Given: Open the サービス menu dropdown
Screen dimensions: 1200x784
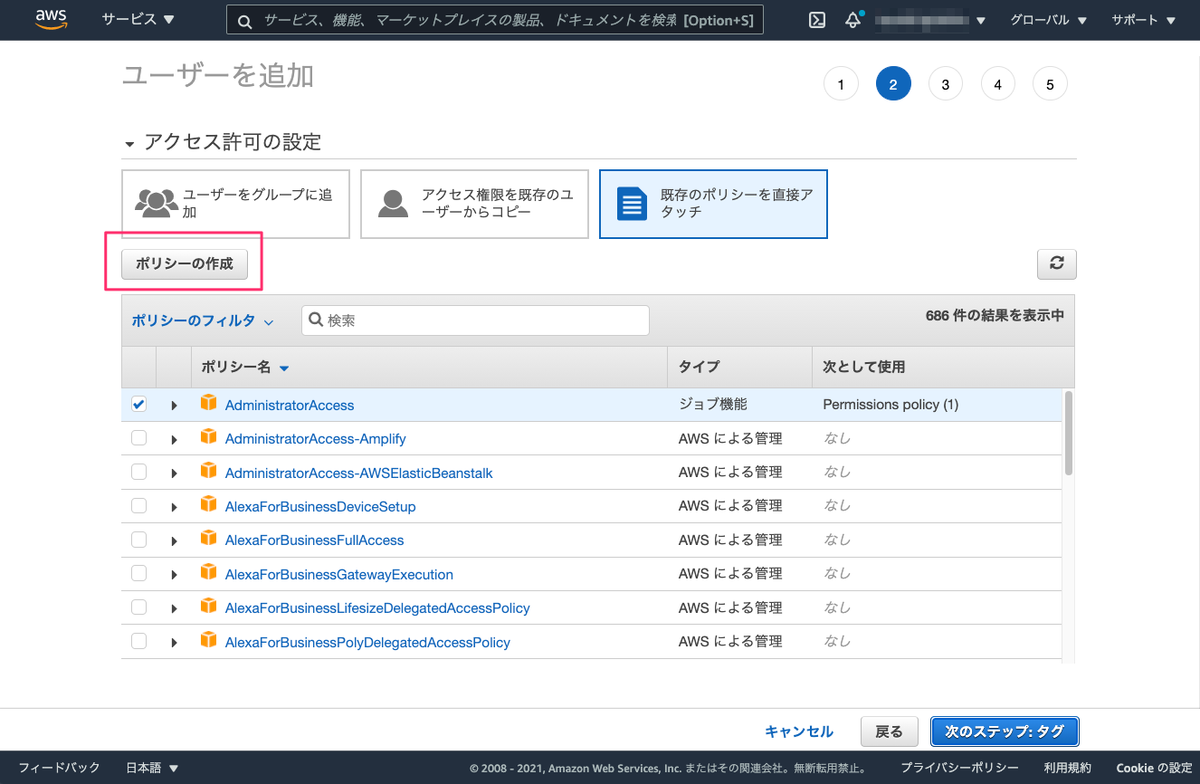Looking at the screenshot, I should pyautogui.click(x=138, y=19).
